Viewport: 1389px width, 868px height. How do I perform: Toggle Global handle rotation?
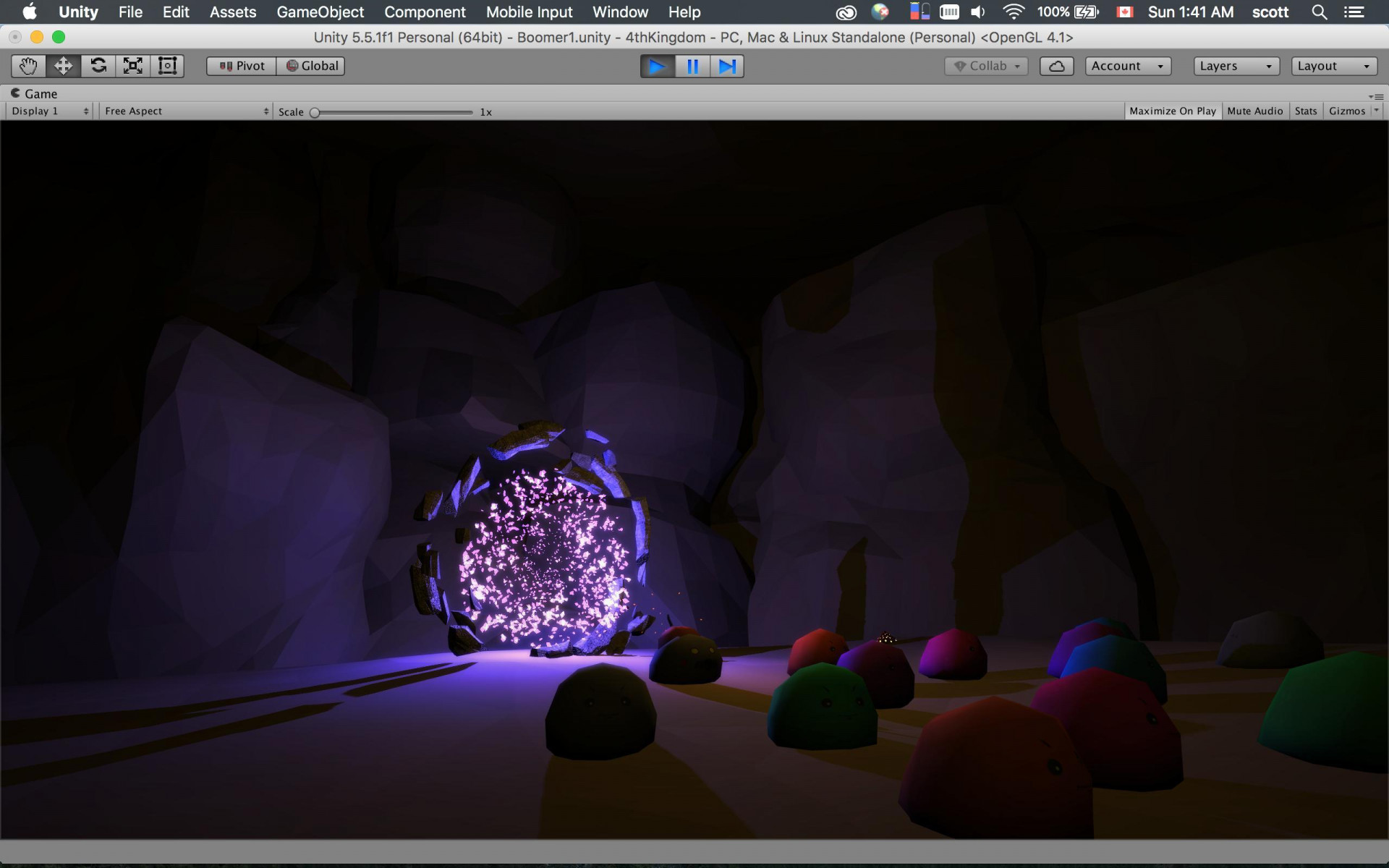[x=311, y=66]
